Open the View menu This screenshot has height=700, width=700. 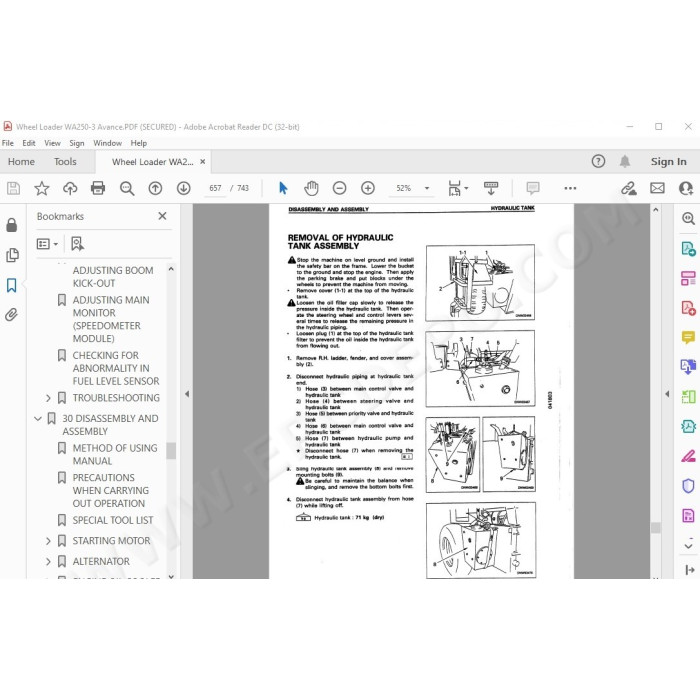[52, 143]
